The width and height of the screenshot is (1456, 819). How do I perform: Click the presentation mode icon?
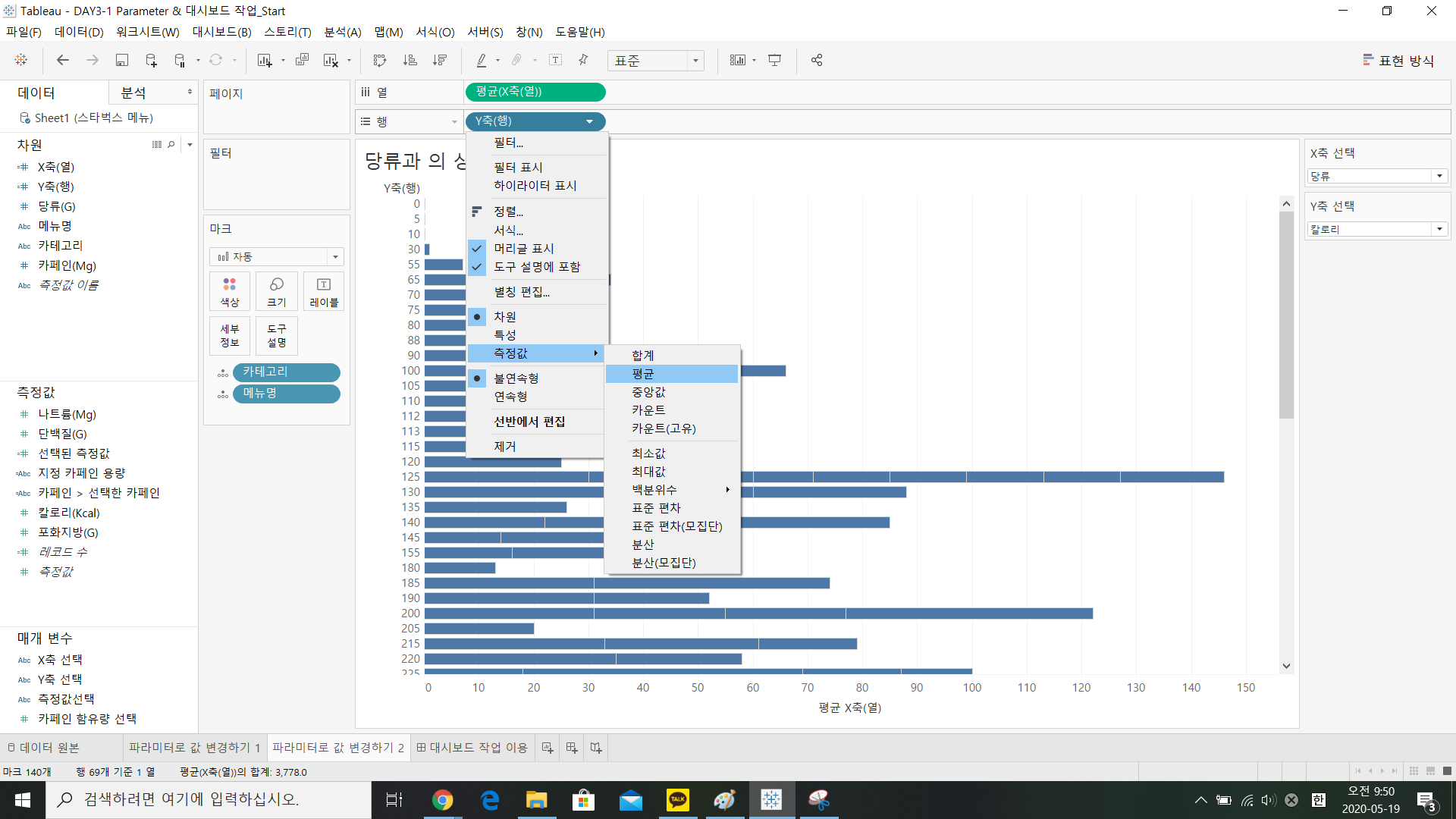click(774, 60)
